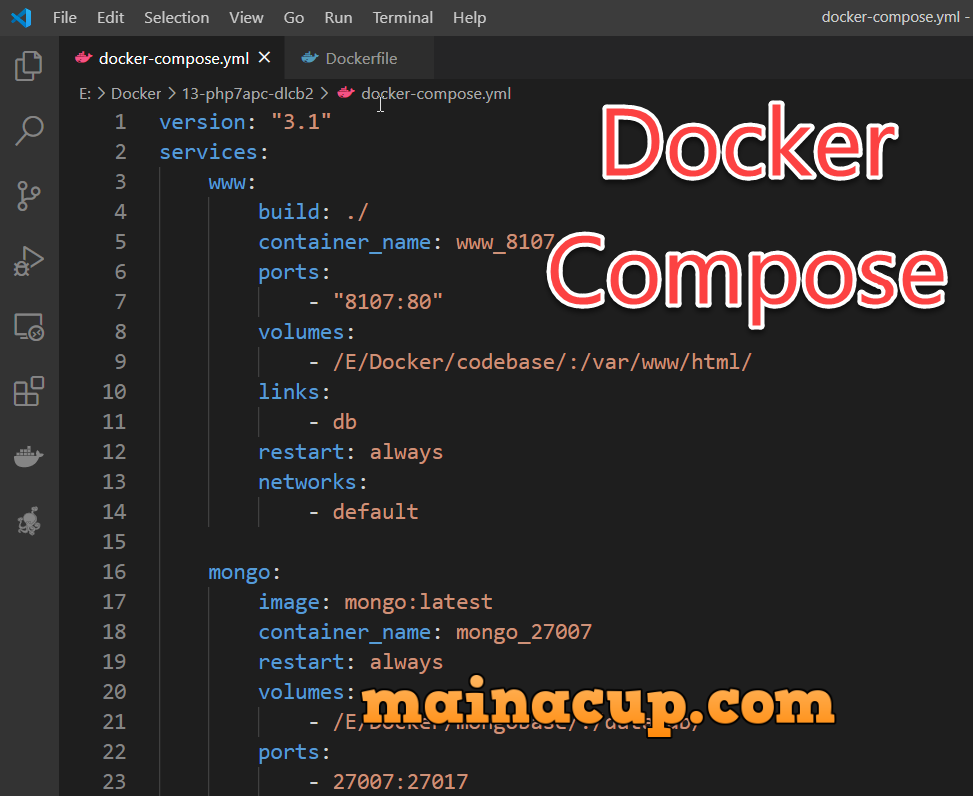Open the Help menu
Viewport: 975px width, 796px height.
469,17
